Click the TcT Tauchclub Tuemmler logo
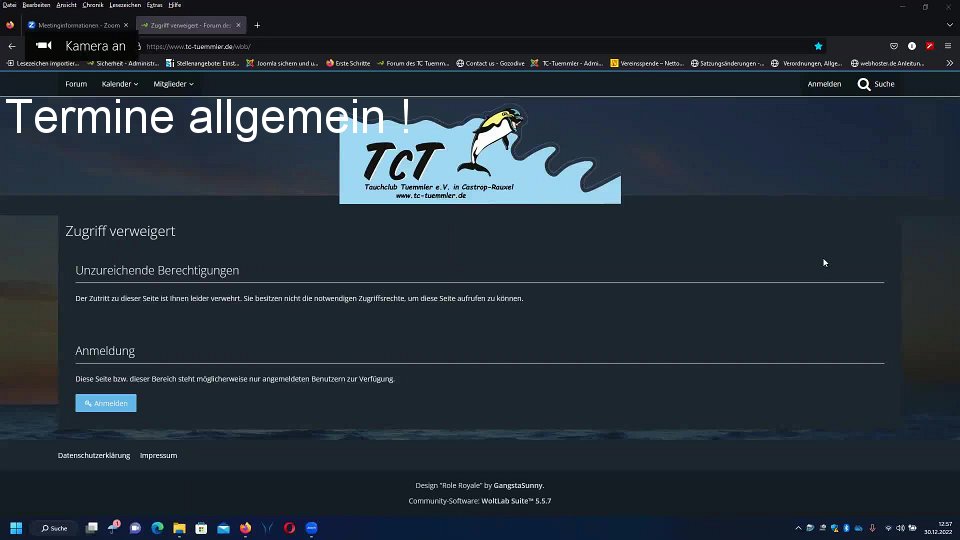960x540 pixels. [479, 160]
